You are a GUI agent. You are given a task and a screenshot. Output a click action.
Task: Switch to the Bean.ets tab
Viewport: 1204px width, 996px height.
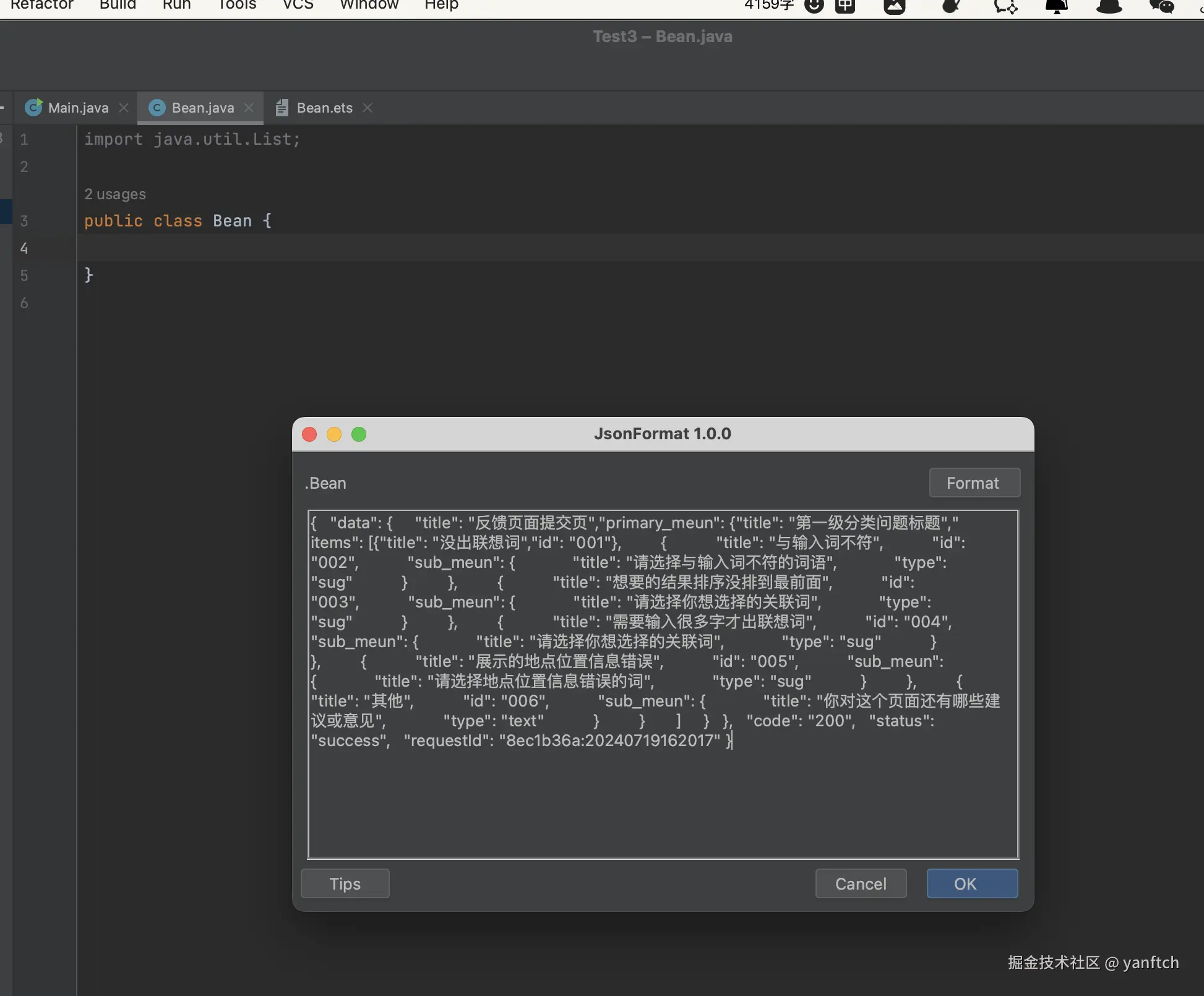click(x=324, y=108)
